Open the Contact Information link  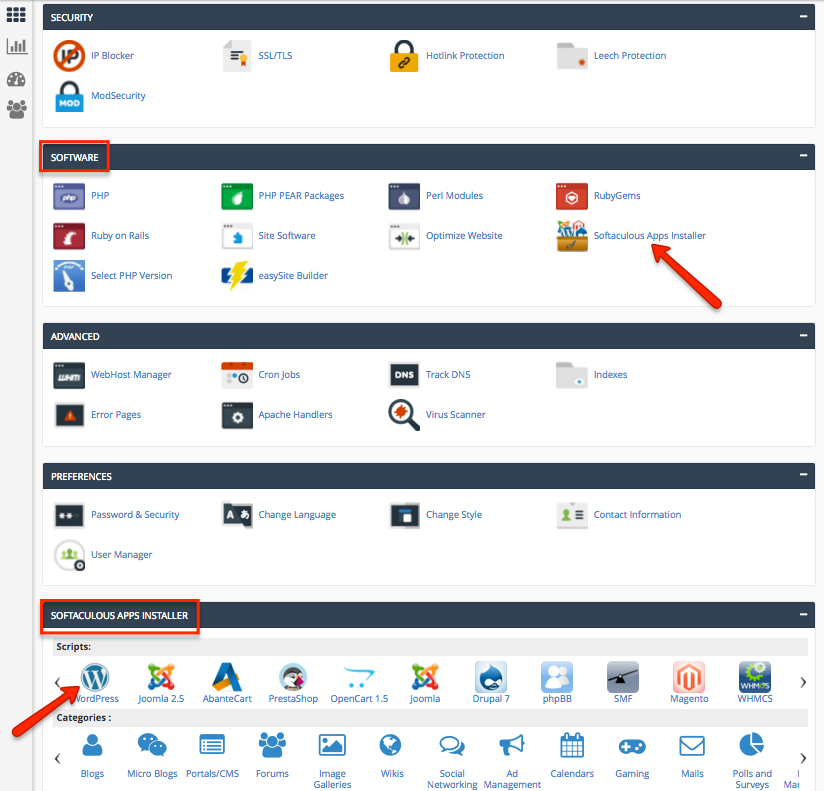pyautogui.click(x=637, y=515)
